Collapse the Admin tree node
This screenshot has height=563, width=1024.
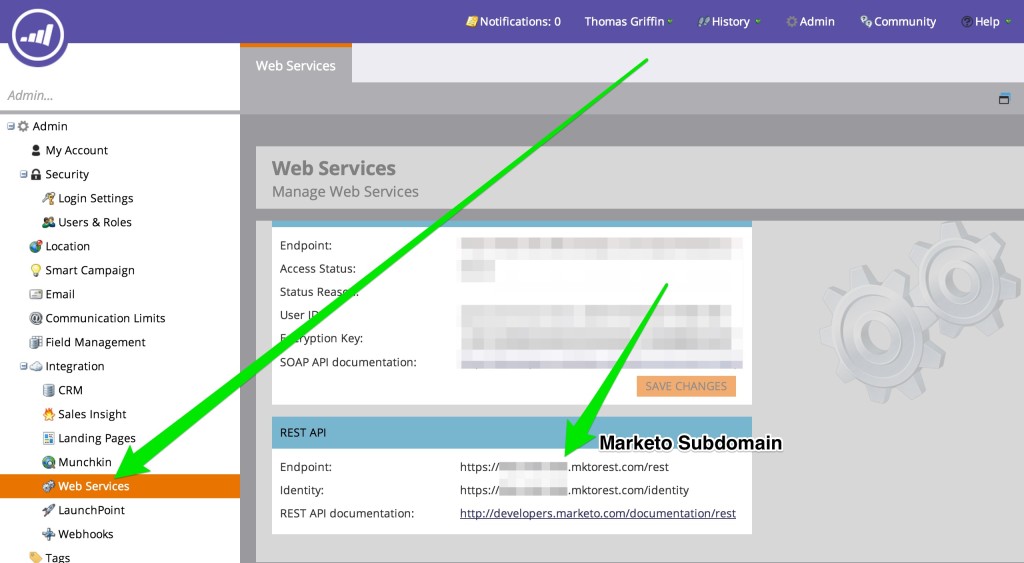[10, 126]
